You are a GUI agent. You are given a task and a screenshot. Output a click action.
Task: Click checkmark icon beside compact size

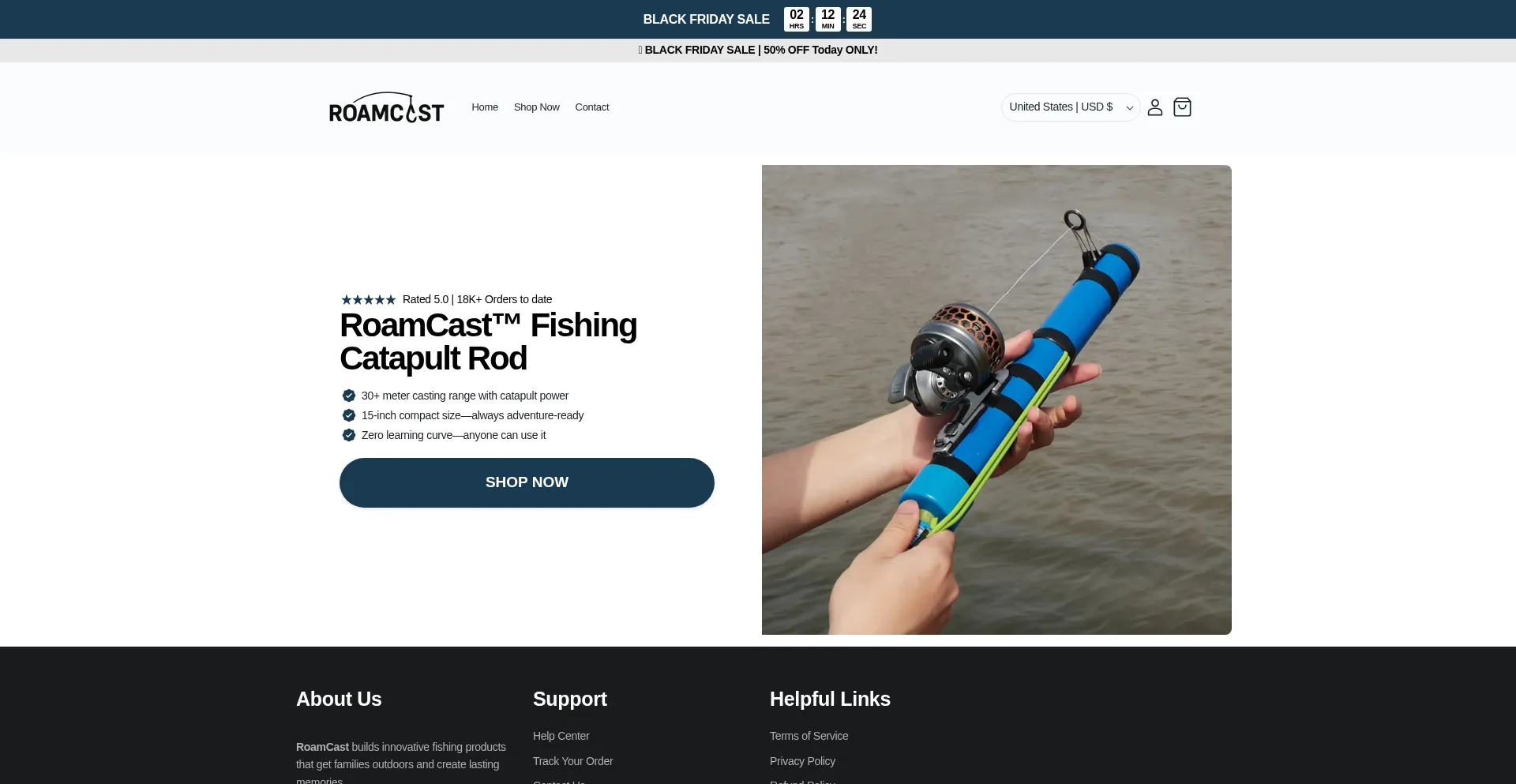[348, 415]
